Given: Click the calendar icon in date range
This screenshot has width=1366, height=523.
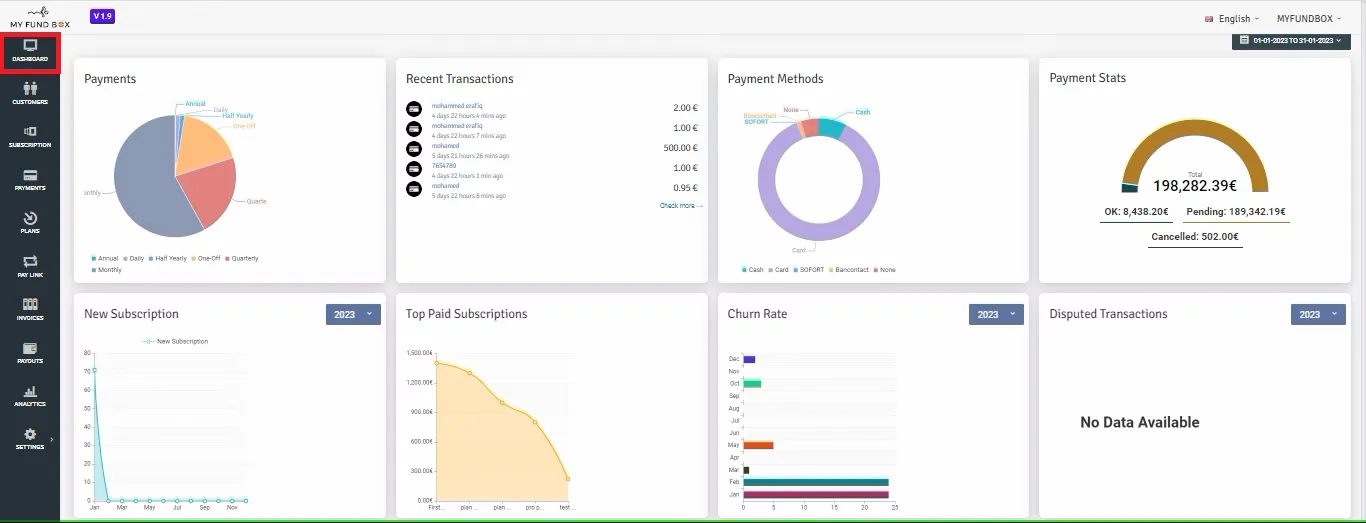Looking at the screenshot, I should [x=1244, y=41].
